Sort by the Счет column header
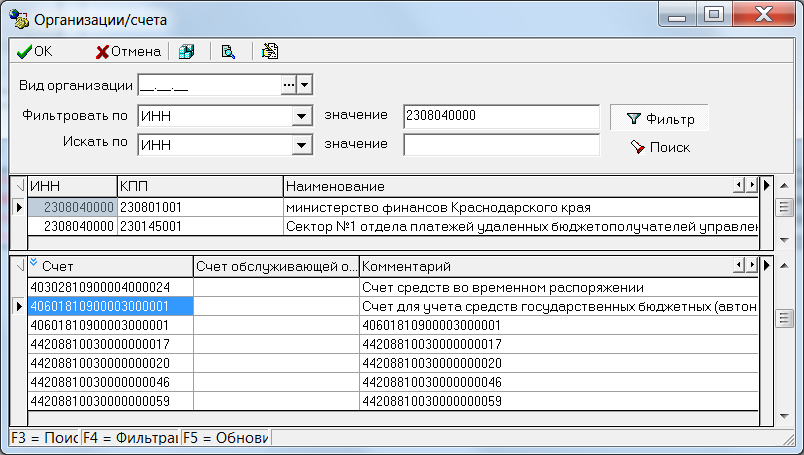 pyautogui.click(x=110, y=266)
